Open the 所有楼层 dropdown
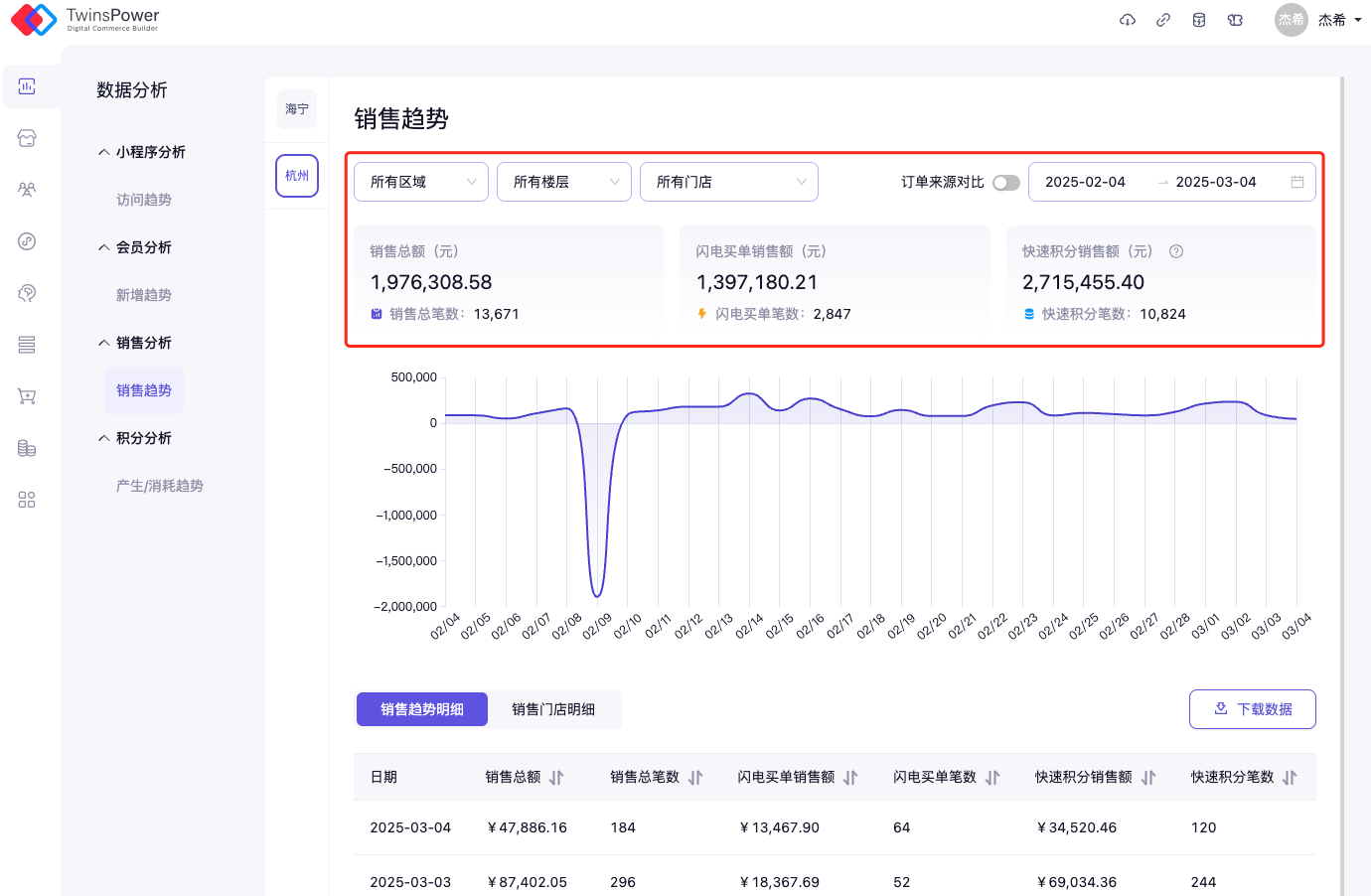The height and width of the screenshot is (896, 1371). tap(564, 182)
